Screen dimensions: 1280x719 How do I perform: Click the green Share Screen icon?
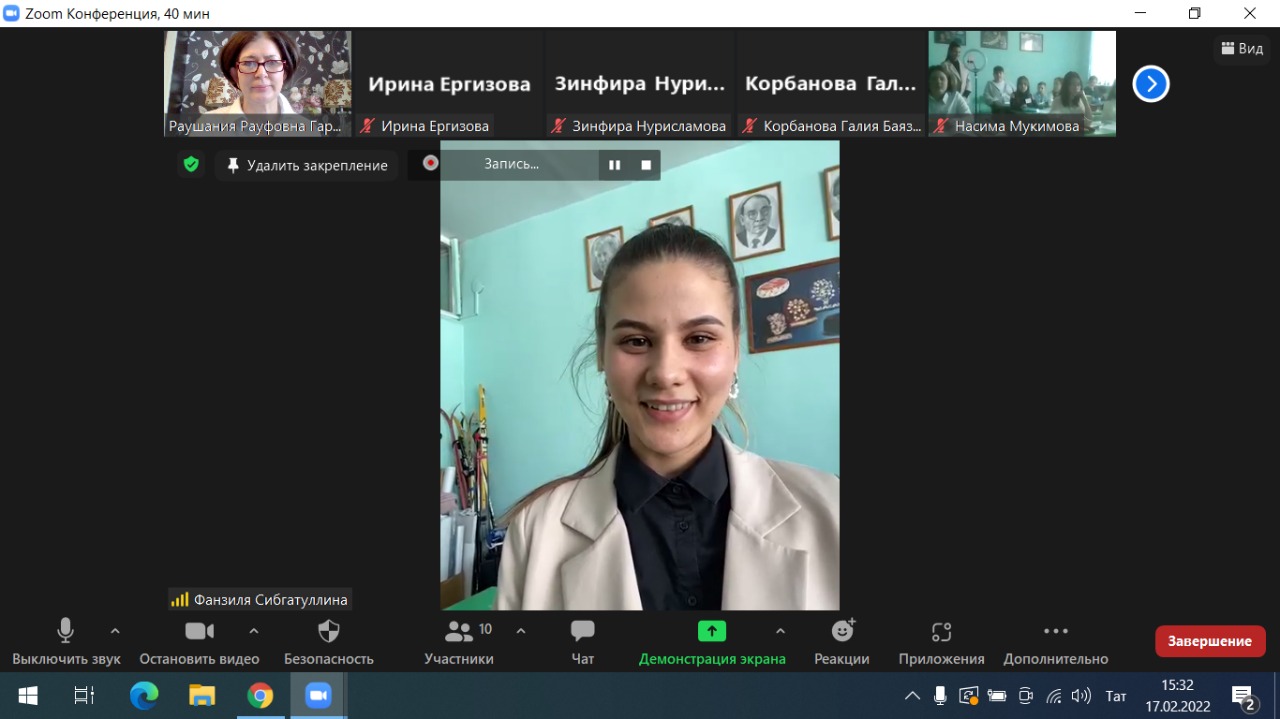coord(711,631)
